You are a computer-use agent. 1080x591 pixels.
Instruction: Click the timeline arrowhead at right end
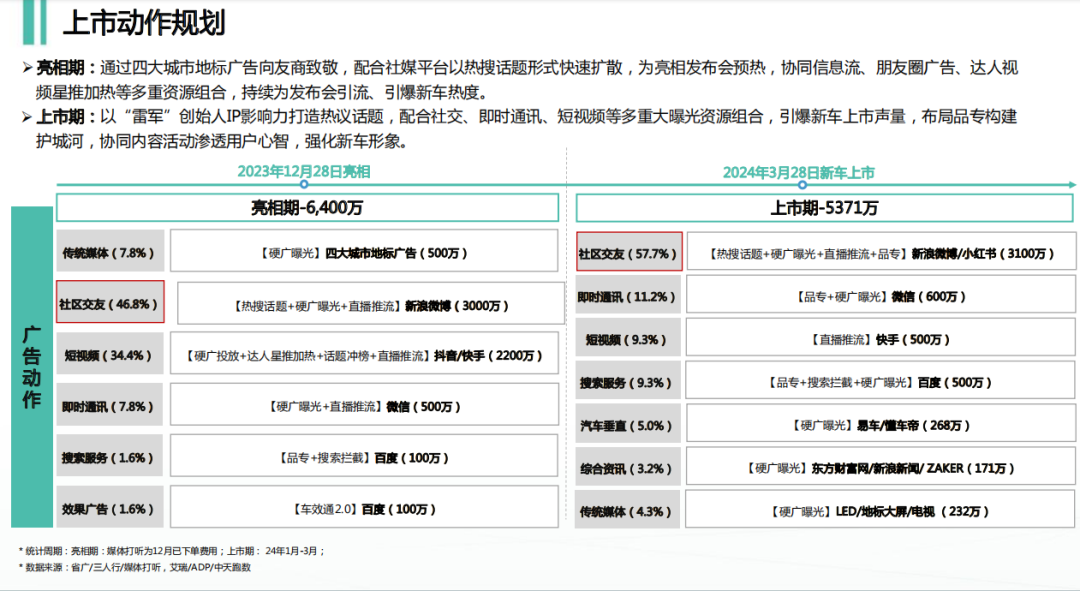pos(1071,185)
